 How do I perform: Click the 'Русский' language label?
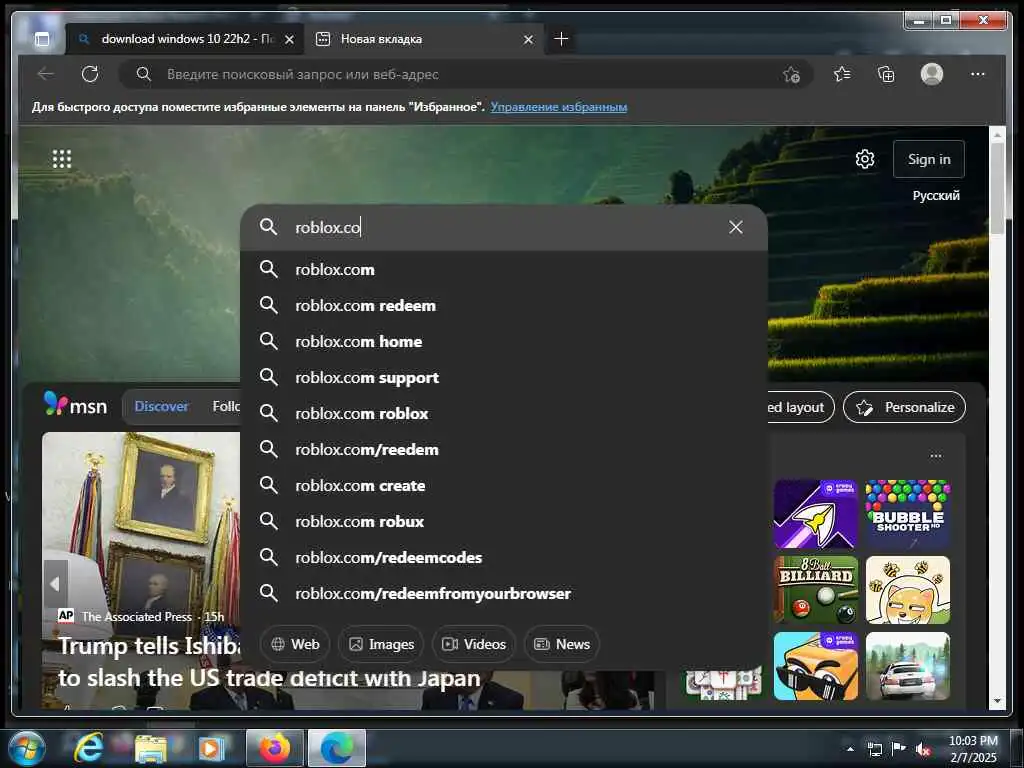[936, 195]
